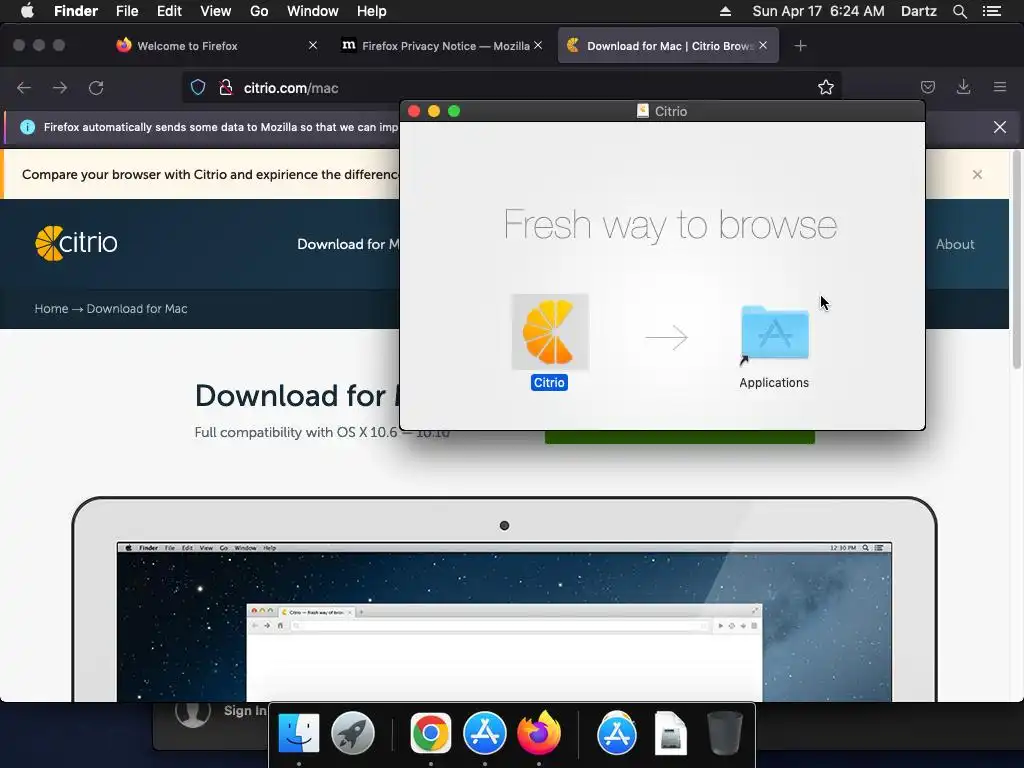Open the About page link
1024x768 pixels.
[955, 244]
